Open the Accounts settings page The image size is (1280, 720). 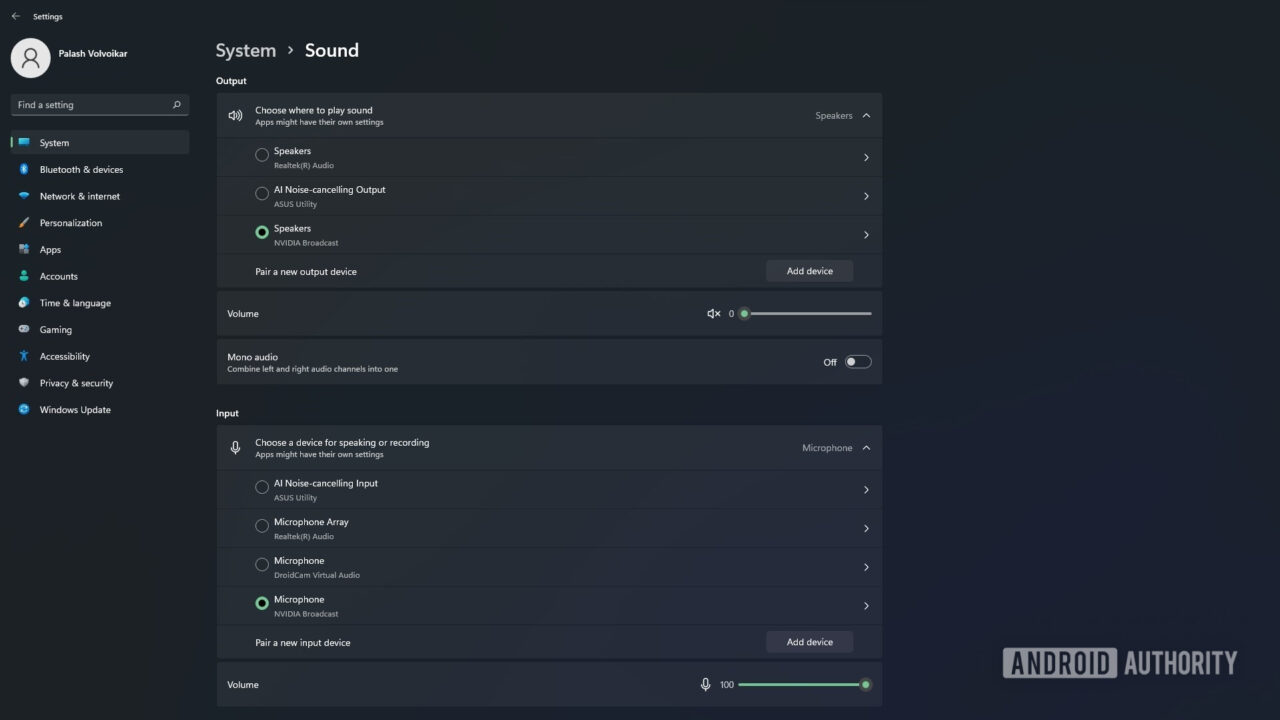click(x=58, y=276)
